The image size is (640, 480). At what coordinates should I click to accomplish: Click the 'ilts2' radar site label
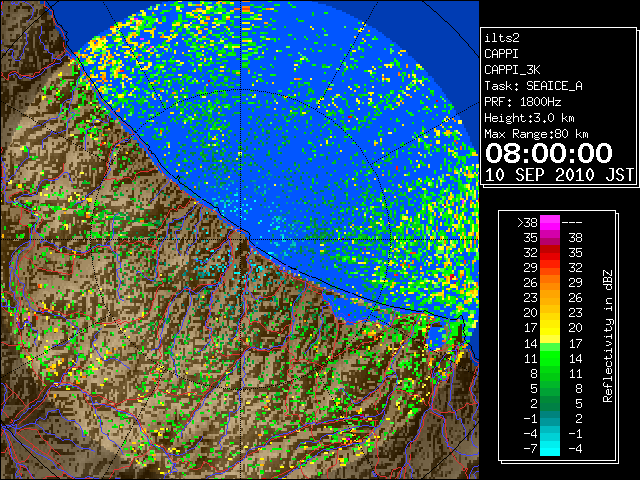point(502,38)
